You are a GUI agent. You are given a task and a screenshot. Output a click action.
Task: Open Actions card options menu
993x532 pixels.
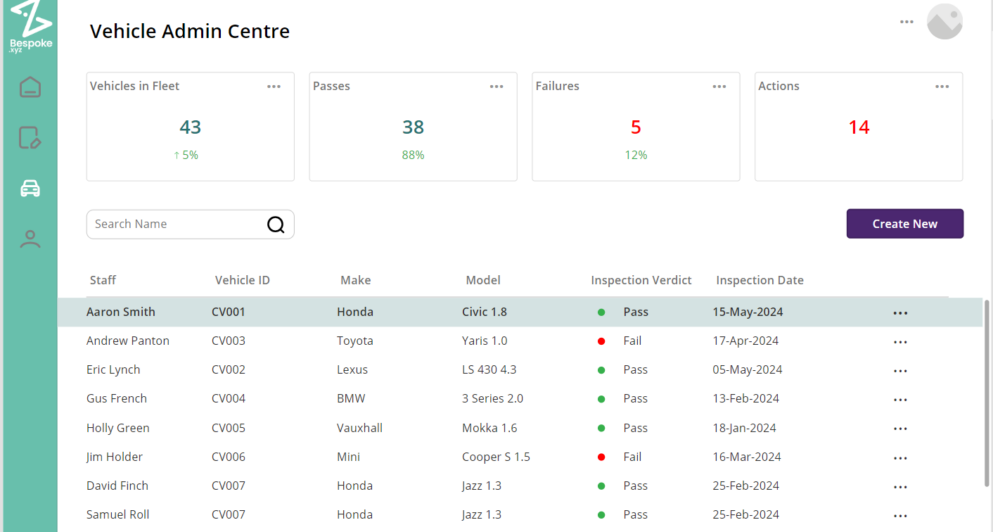coord(942,87)
